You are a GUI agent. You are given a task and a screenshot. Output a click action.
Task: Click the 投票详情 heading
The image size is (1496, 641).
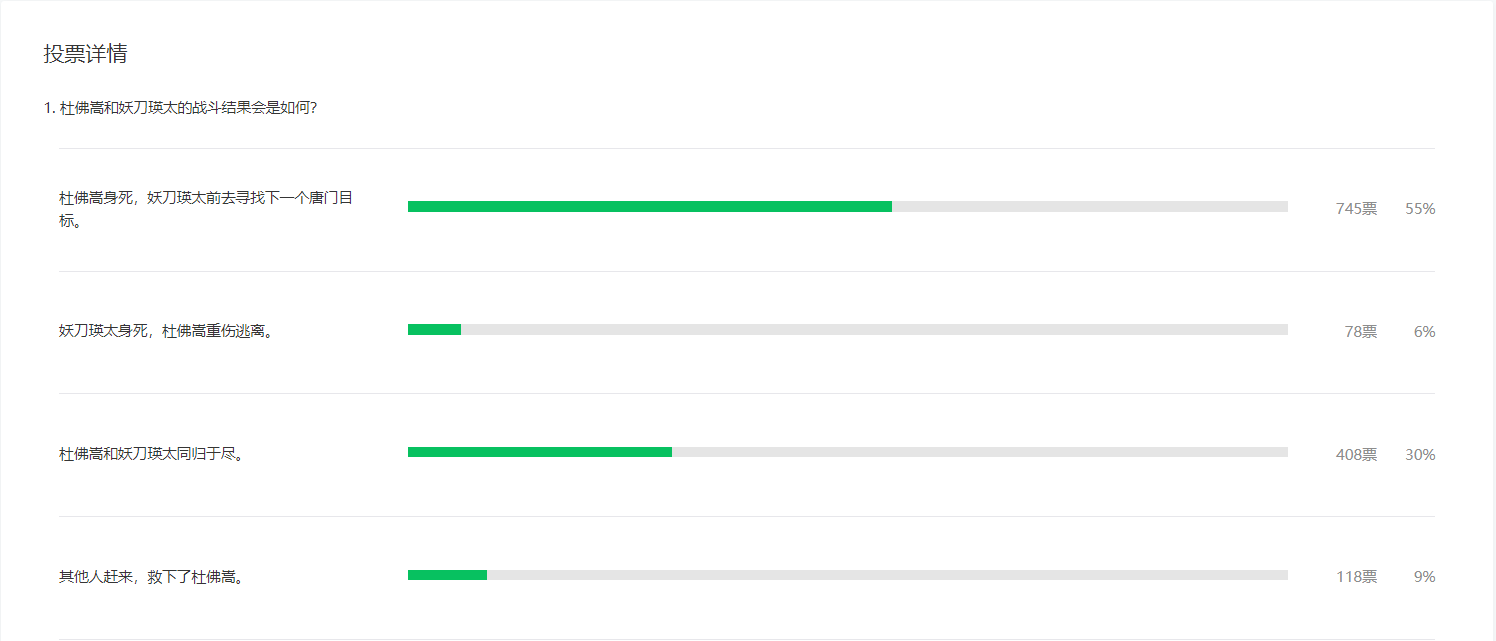85,54
